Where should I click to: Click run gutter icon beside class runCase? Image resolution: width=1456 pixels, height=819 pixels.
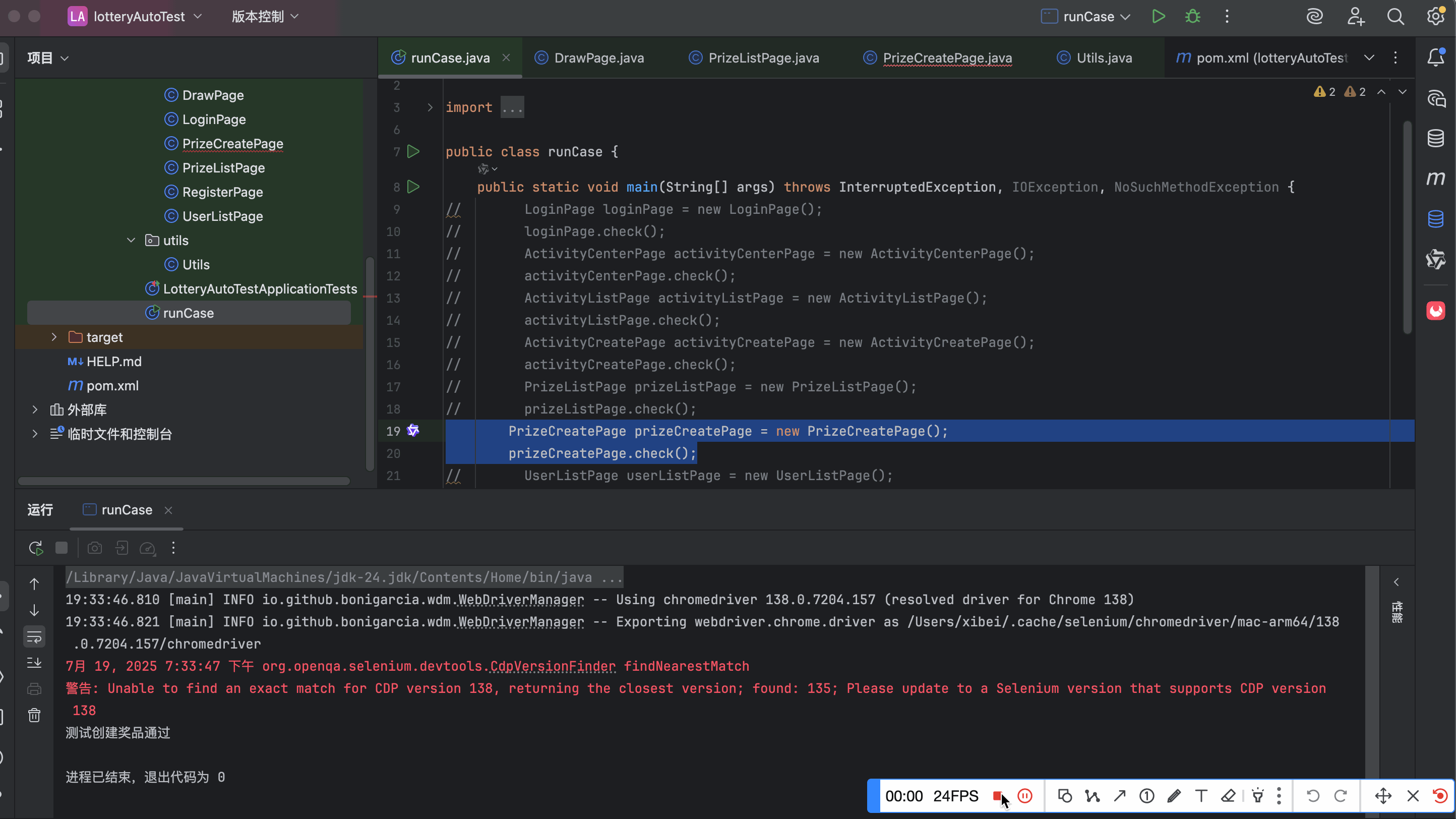pyautogui.click(x=414, y=151)
